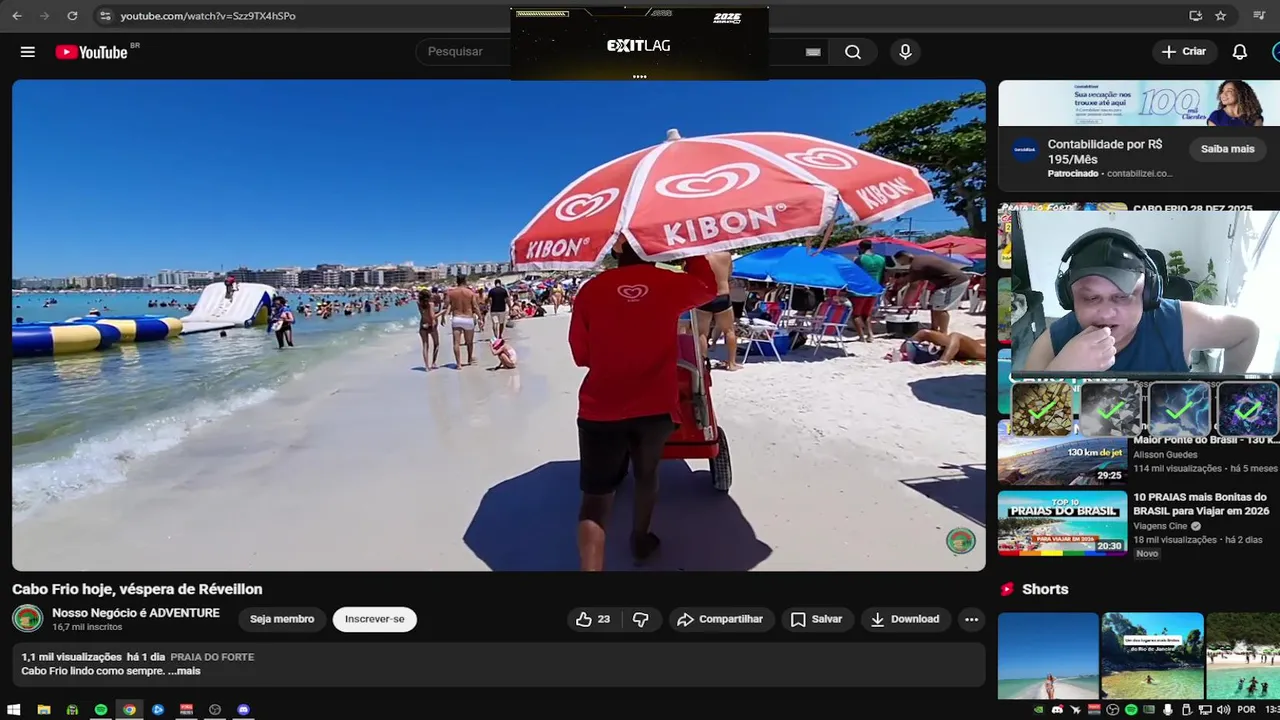Share the video via Compartilhar

coord(720,619)
